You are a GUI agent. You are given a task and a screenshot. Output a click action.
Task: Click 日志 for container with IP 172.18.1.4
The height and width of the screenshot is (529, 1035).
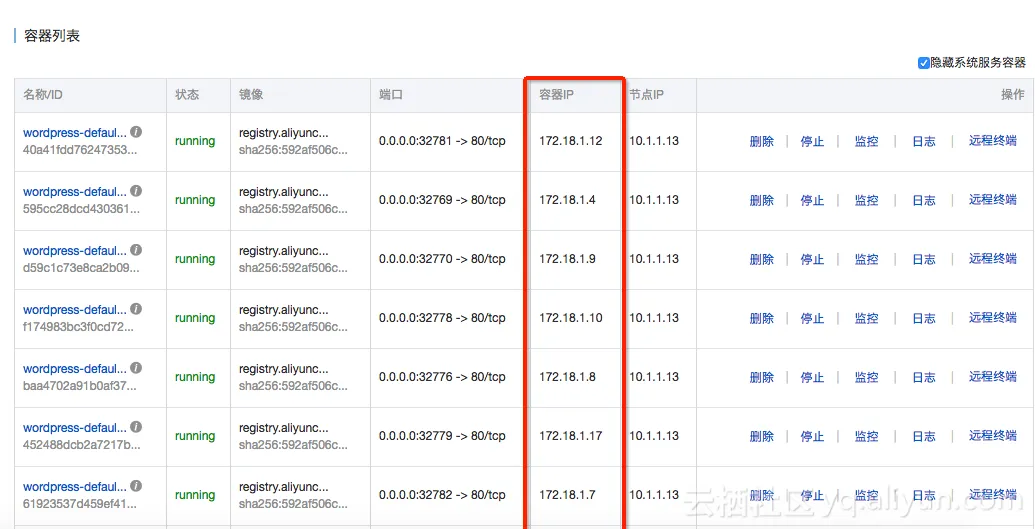pyautogui.click(x=923, y=200)
